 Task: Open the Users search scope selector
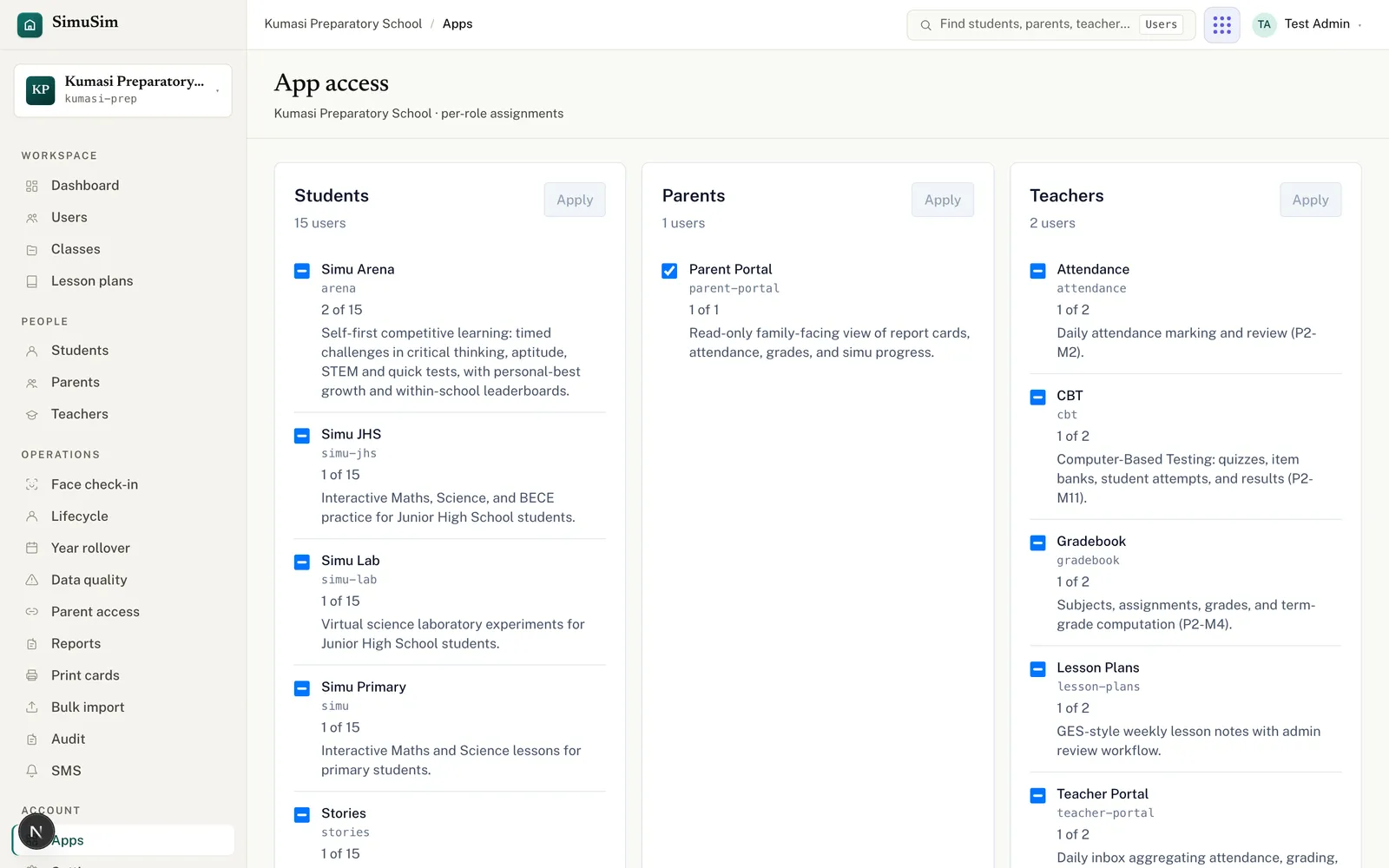[1161, 24]
